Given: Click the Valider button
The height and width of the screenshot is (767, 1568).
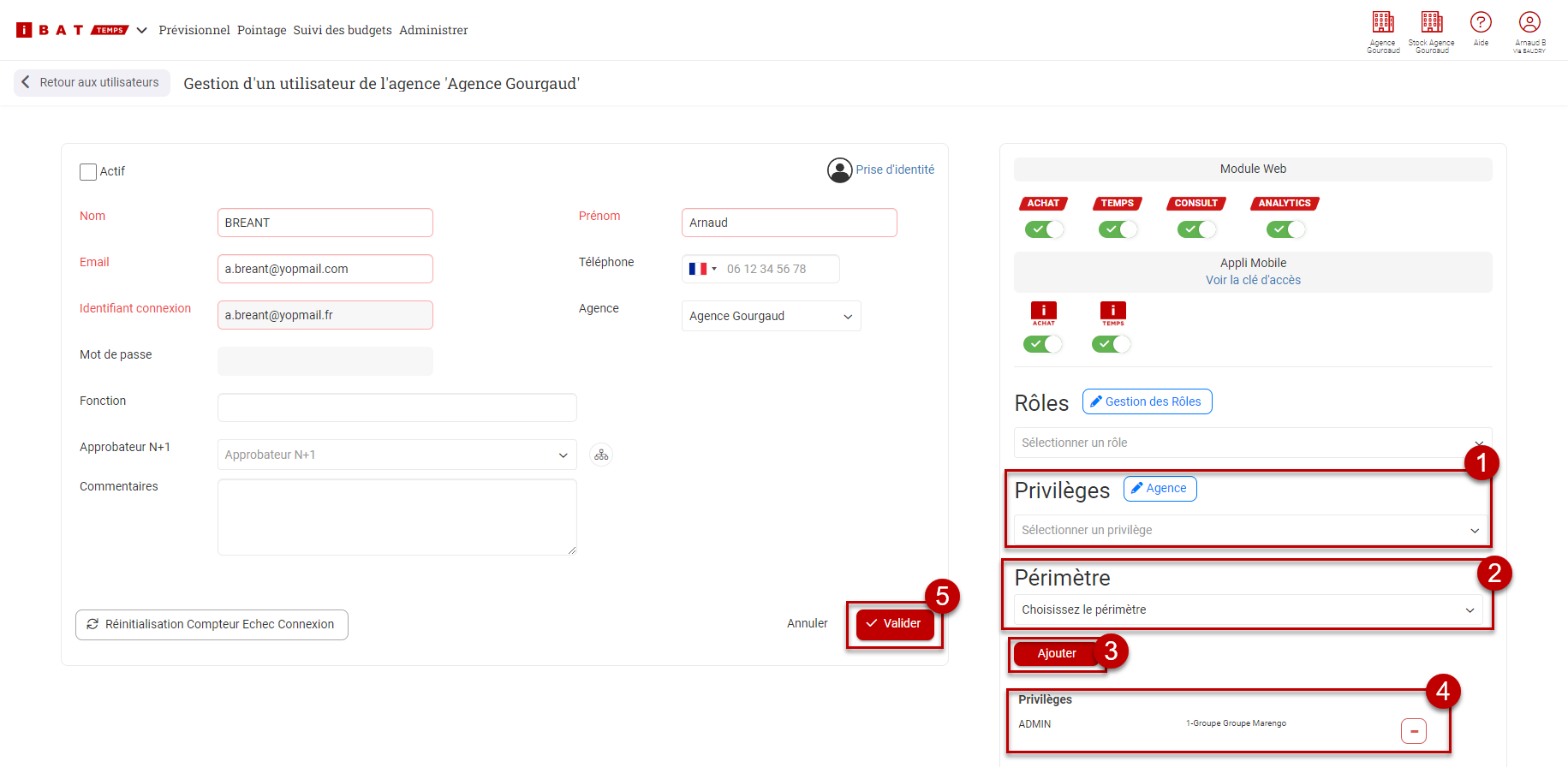Looking at the screenshot, I should (894, 623).
